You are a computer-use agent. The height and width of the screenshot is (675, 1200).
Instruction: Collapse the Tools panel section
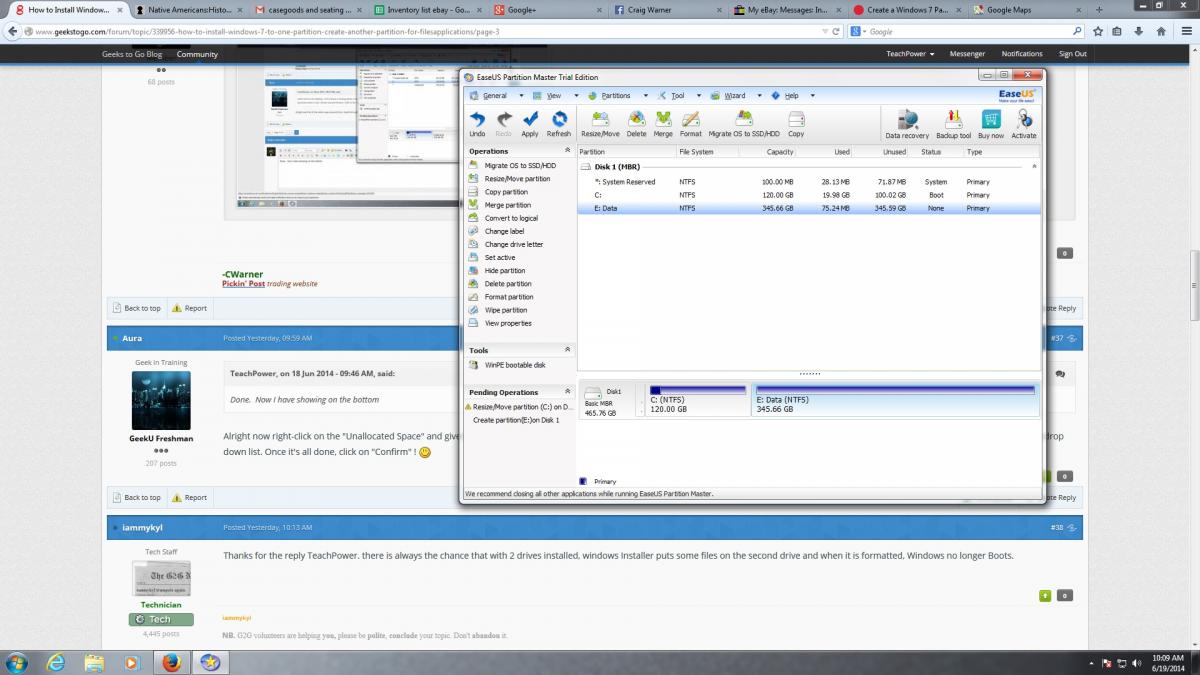tap(568, 350)
